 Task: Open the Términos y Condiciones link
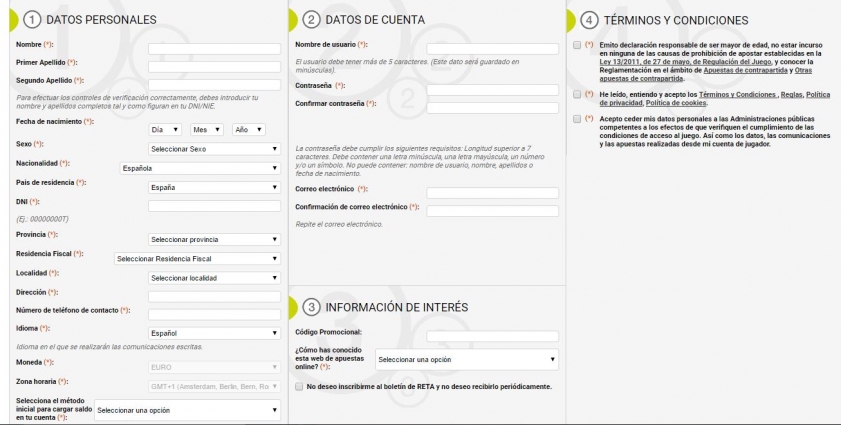coord(738,94)
